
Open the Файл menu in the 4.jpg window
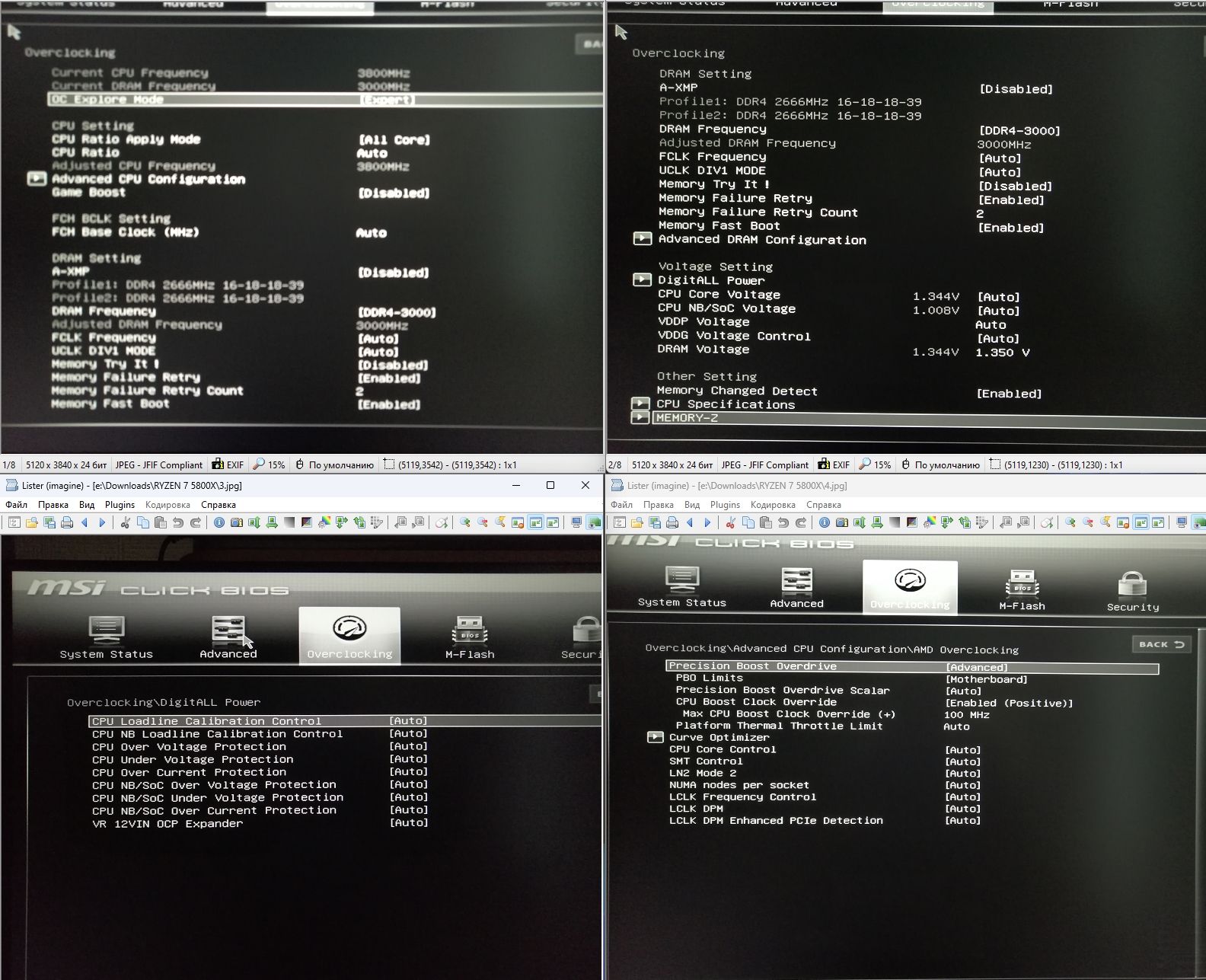(x=622, y=505)
